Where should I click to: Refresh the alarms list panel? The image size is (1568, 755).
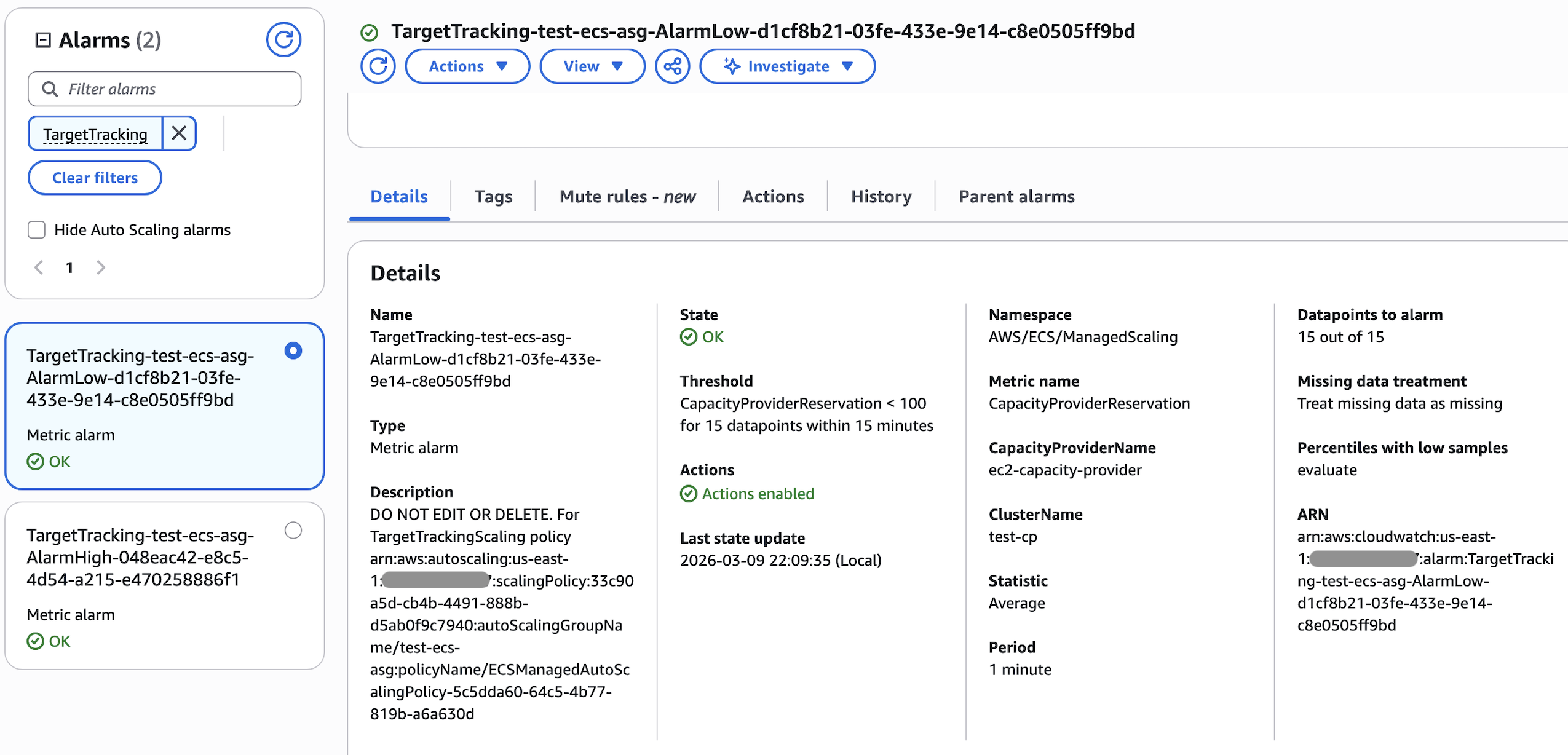pos(283,40)
